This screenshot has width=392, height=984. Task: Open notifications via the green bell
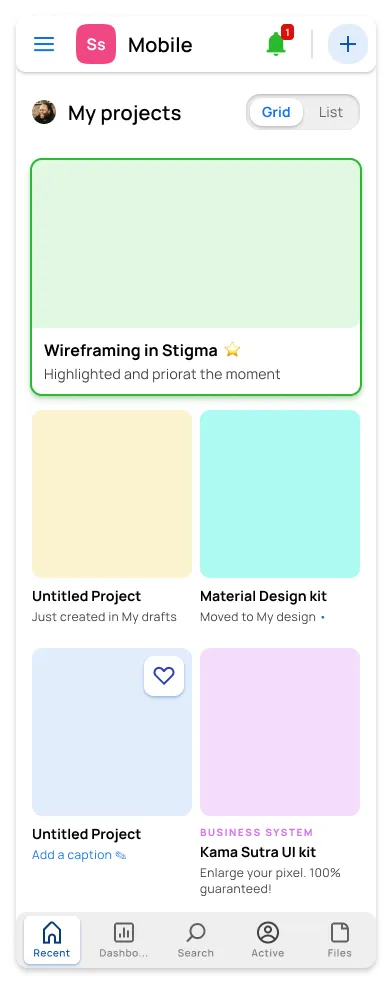pyautogui.click(x=276, y=44)
